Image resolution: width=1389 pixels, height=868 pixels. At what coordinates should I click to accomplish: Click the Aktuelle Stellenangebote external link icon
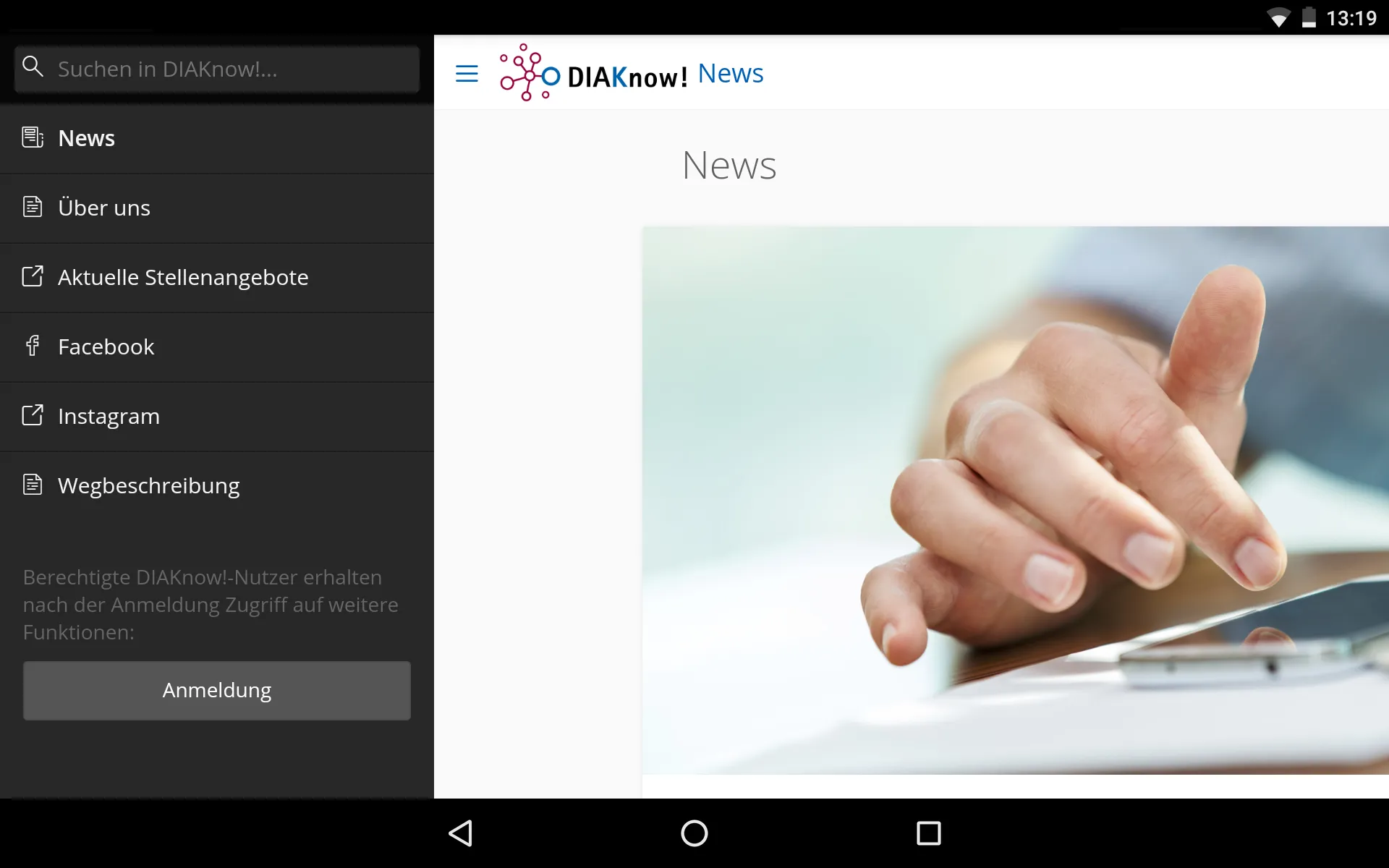32,277
